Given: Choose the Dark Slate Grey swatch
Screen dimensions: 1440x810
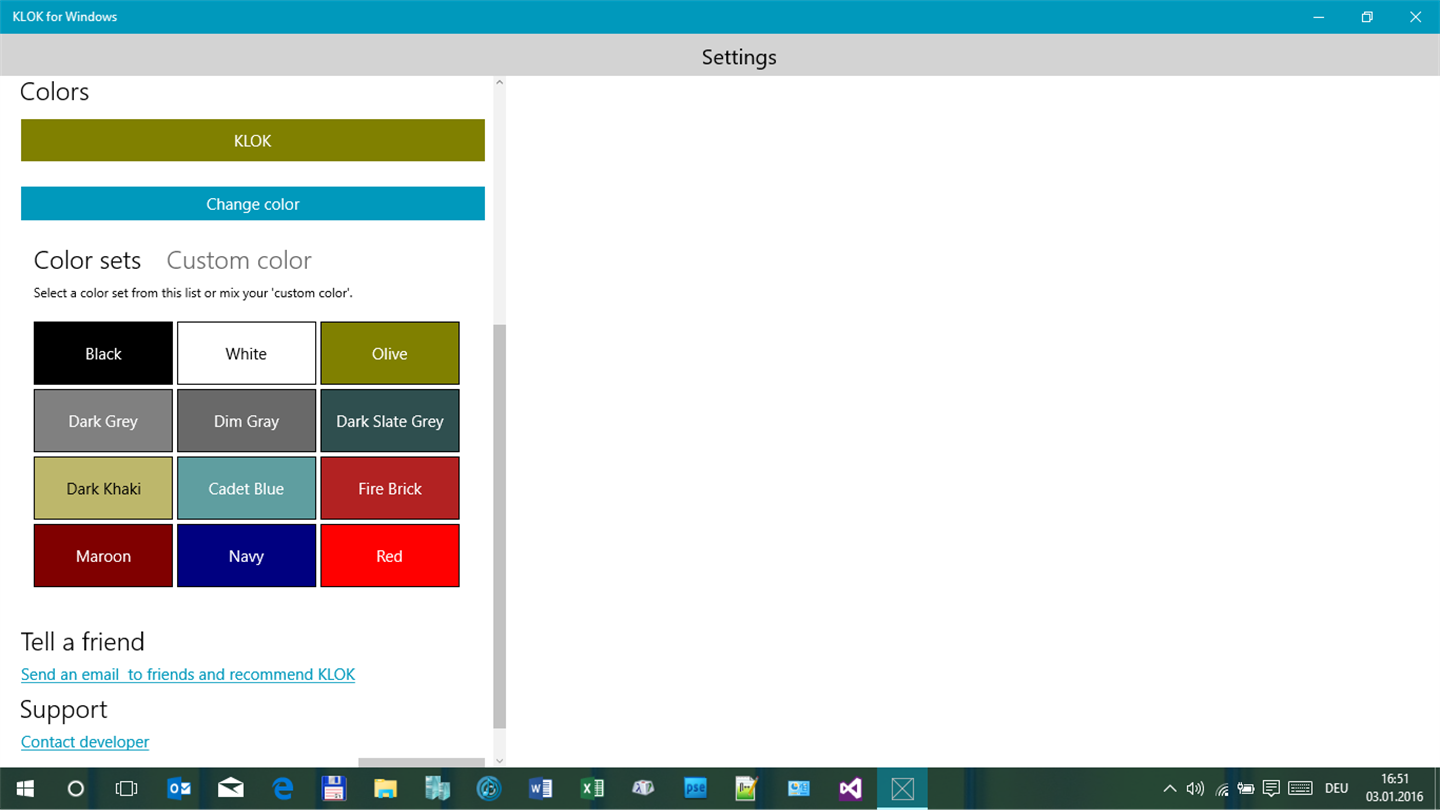Looking at the screenshot, I should click(x=390, y=421).
